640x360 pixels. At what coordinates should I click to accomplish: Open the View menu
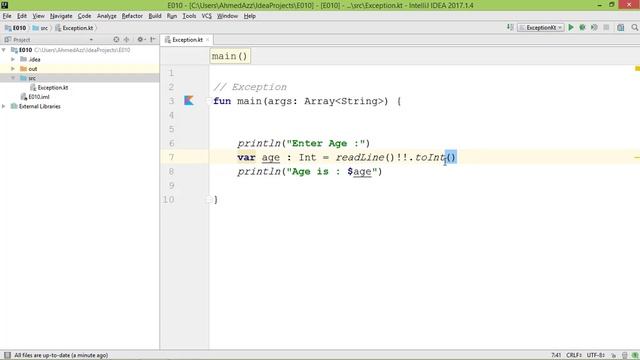tap(38, 16)
